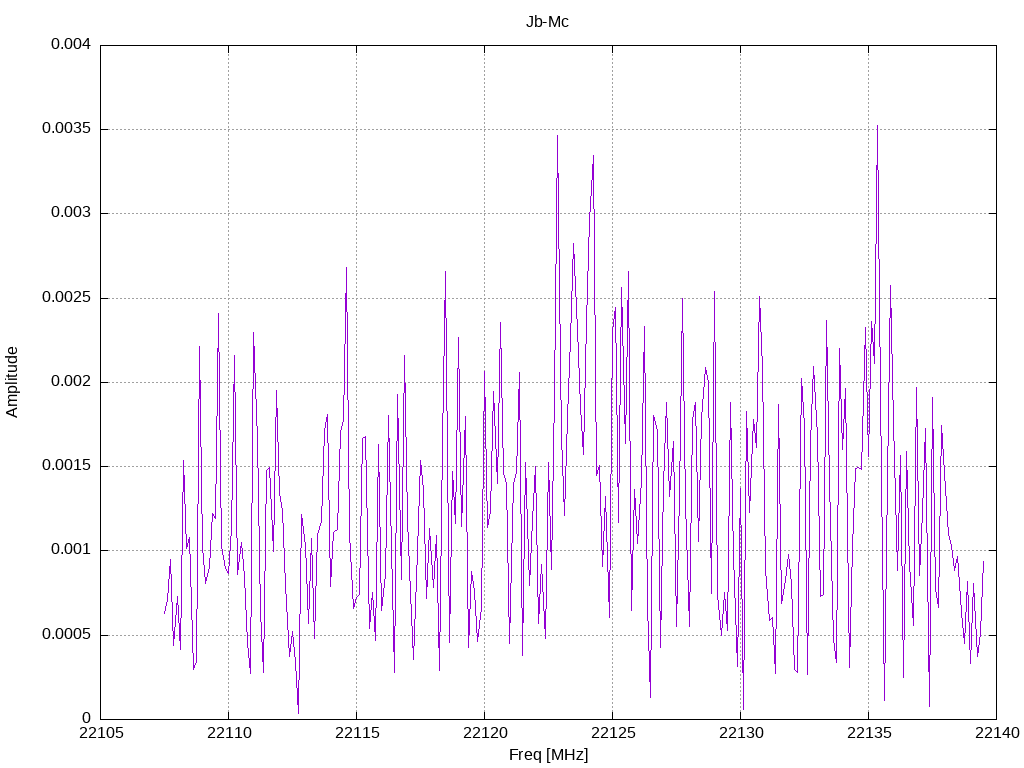This screenshot has width=1024, height=768.
Task: Click y-axis tick value 0.0025
Action: [x=66, y=298]
